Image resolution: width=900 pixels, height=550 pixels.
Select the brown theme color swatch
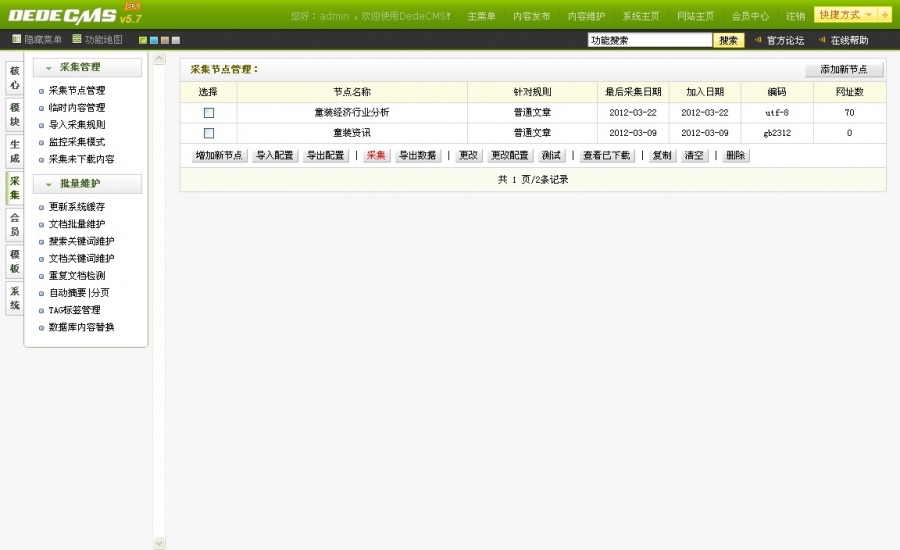165,40
